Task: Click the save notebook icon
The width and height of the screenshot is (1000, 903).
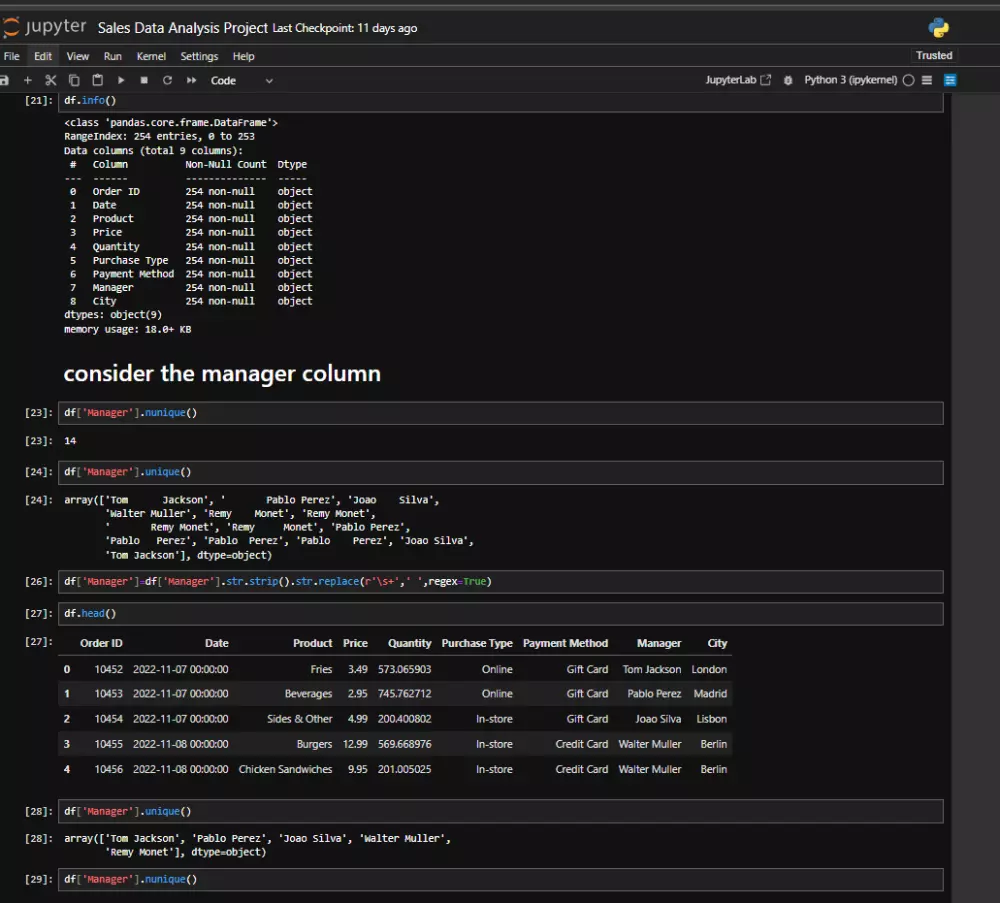Action: pos(5,80)
